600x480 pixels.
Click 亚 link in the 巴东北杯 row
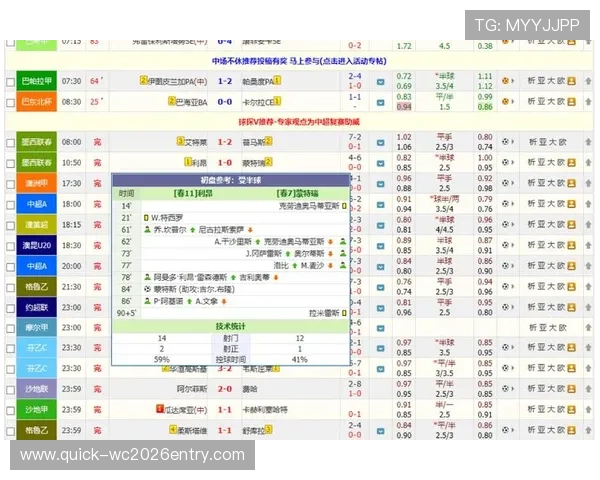click(x=541, y=101)
